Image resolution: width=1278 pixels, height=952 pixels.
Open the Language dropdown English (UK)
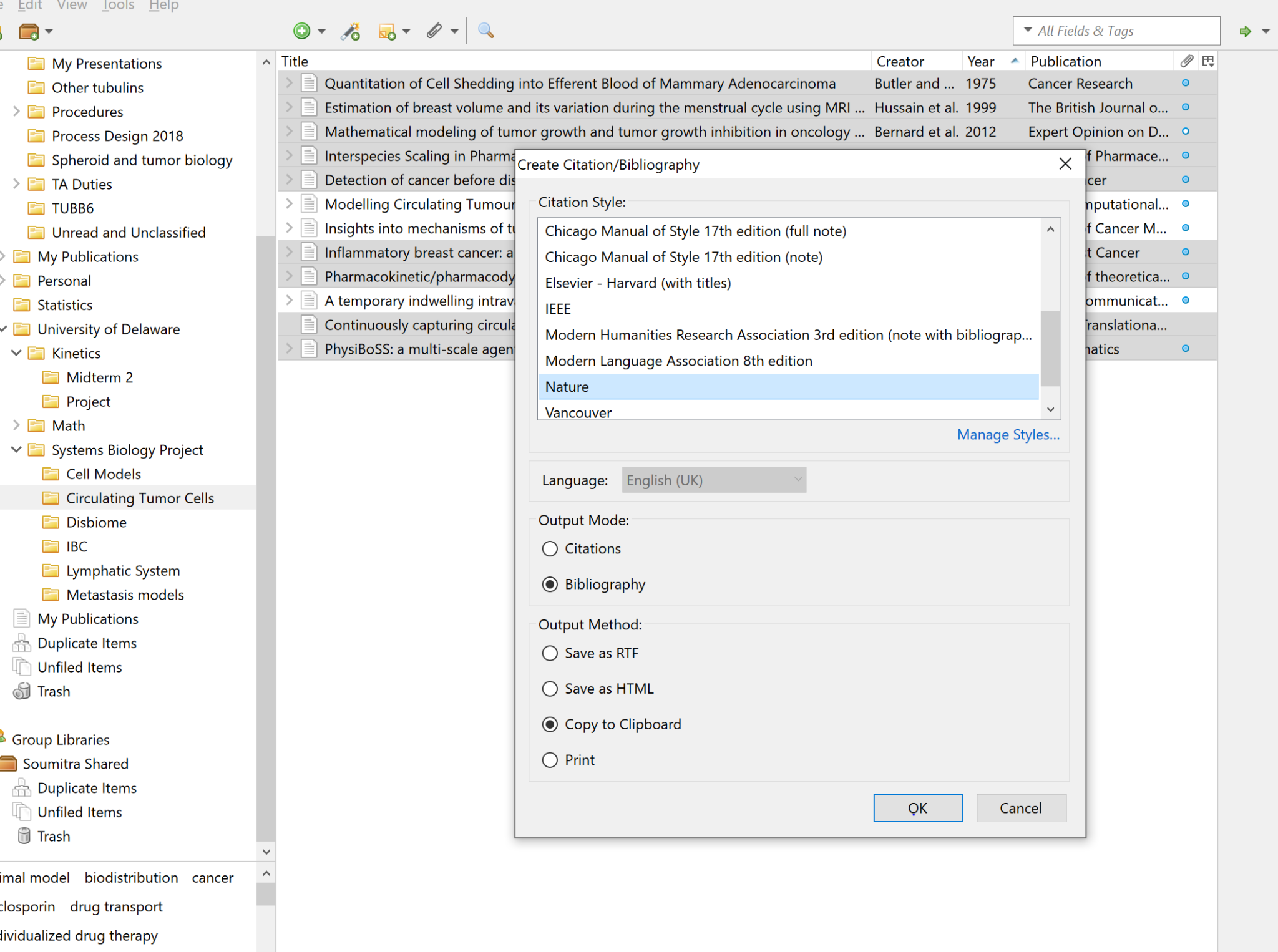coord(714,480)
